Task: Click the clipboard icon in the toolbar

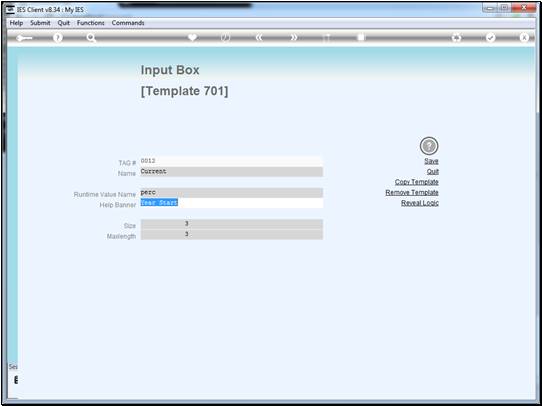Action: pos(361,38)
